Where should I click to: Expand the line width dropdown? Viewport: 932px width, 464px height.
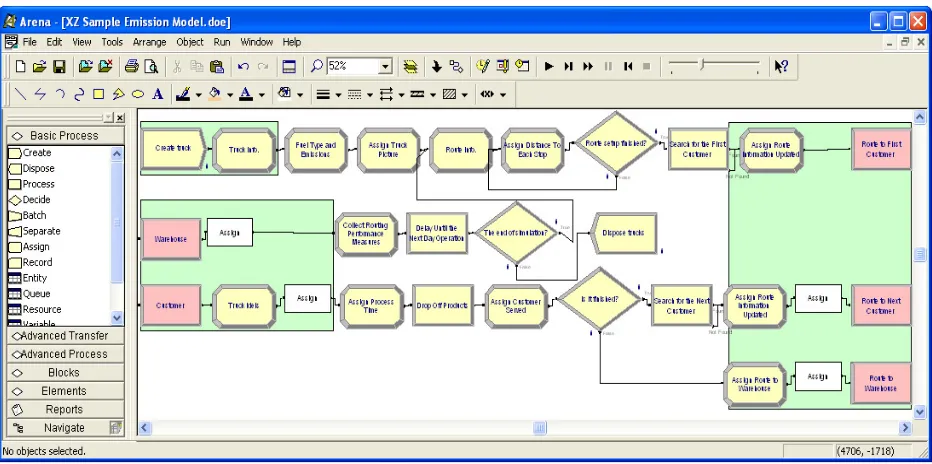coord(338,94)
